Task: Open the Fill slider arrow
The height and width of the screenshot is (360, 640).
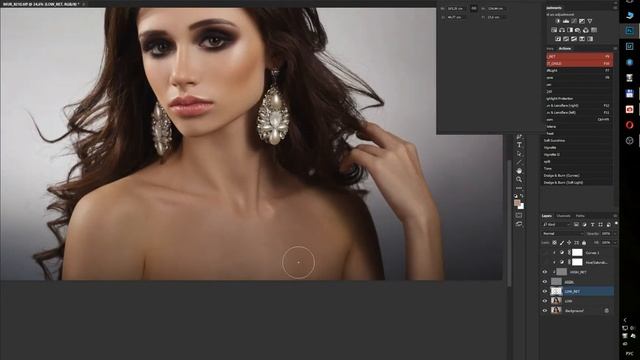Action: coord(615,242)
